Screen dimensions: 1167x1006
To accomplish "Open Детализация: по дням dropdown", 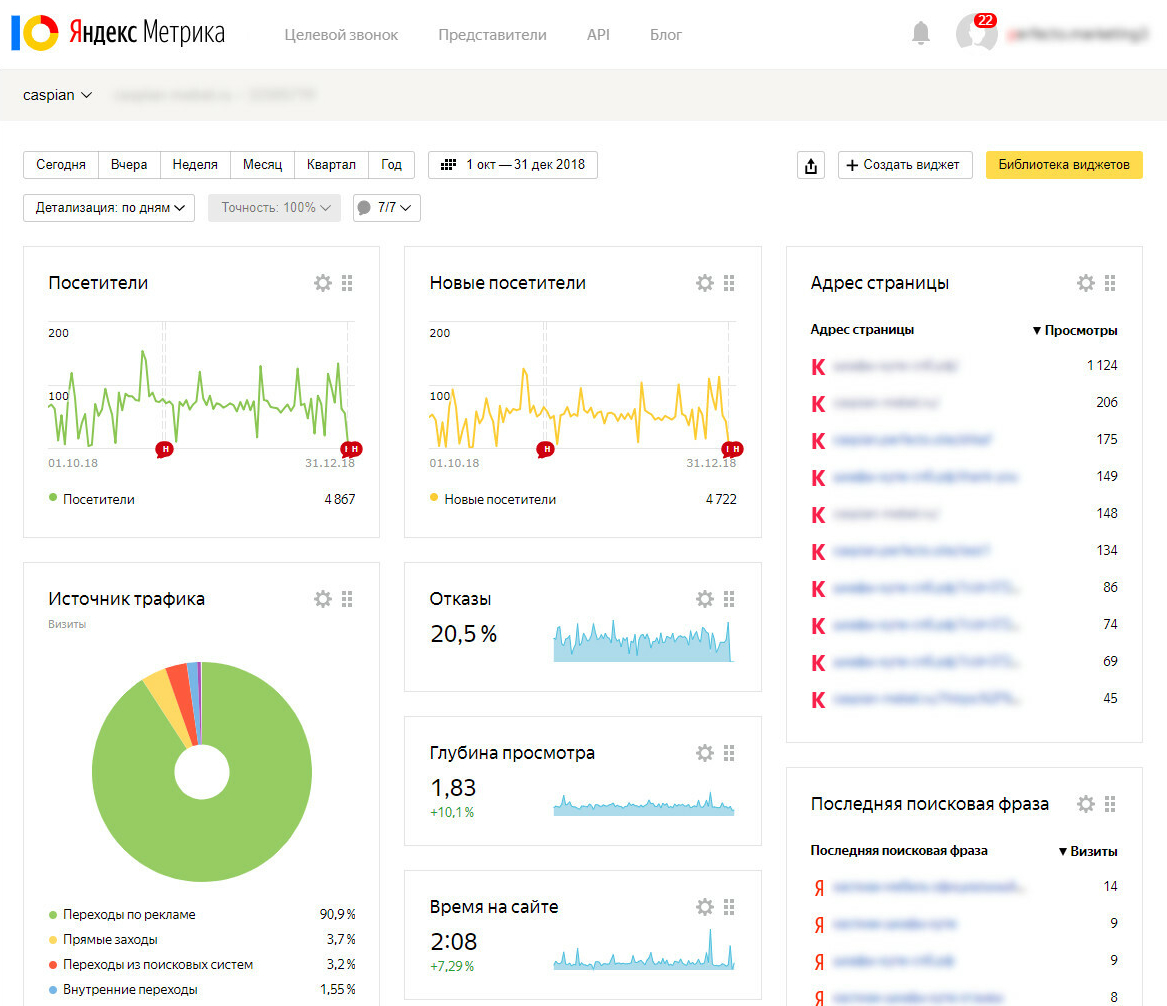I will point(109,208).
